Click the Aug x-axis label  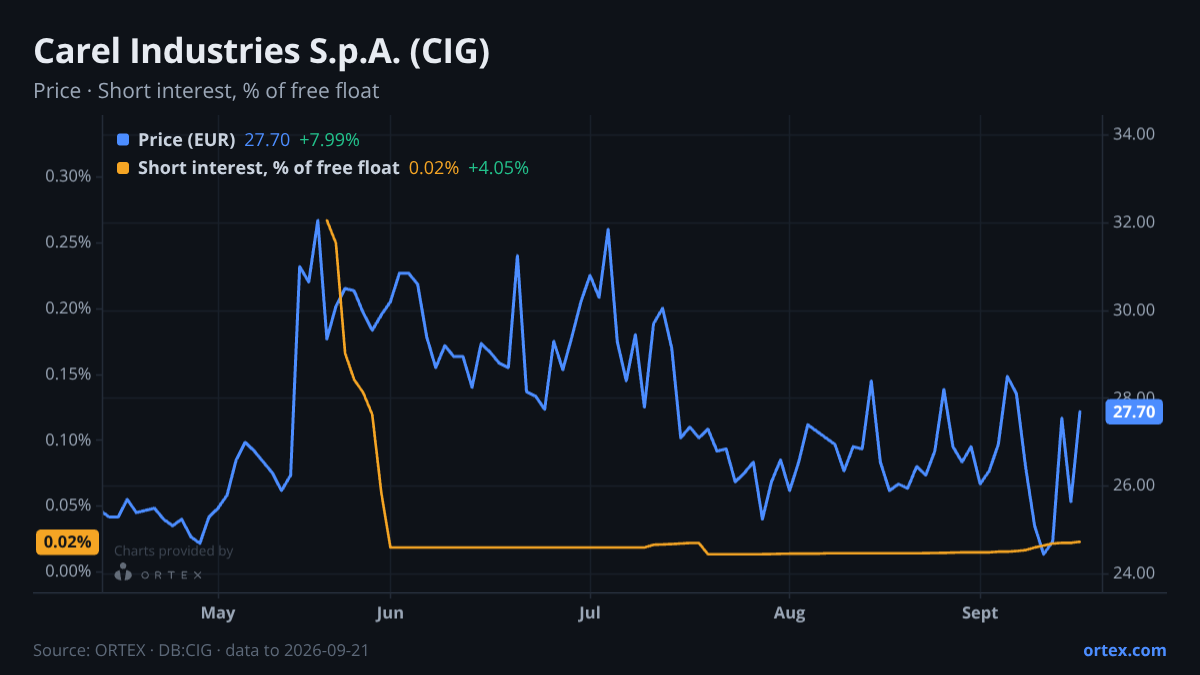[x=790, y=613]
